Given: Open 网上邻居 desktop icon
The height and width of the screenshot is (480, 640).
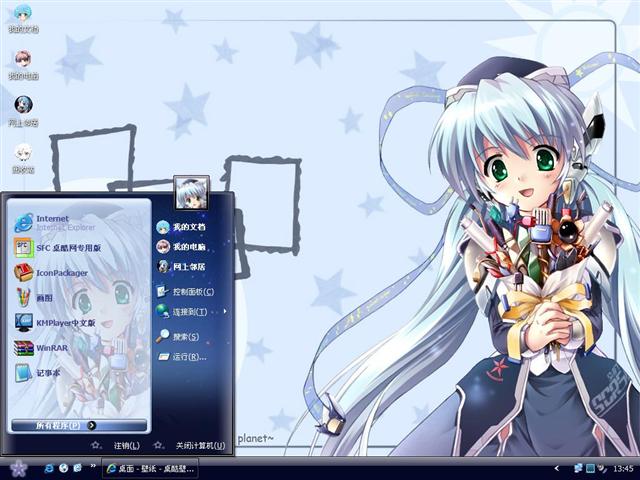Looking at the screenshot, I should tap(23, 111).
